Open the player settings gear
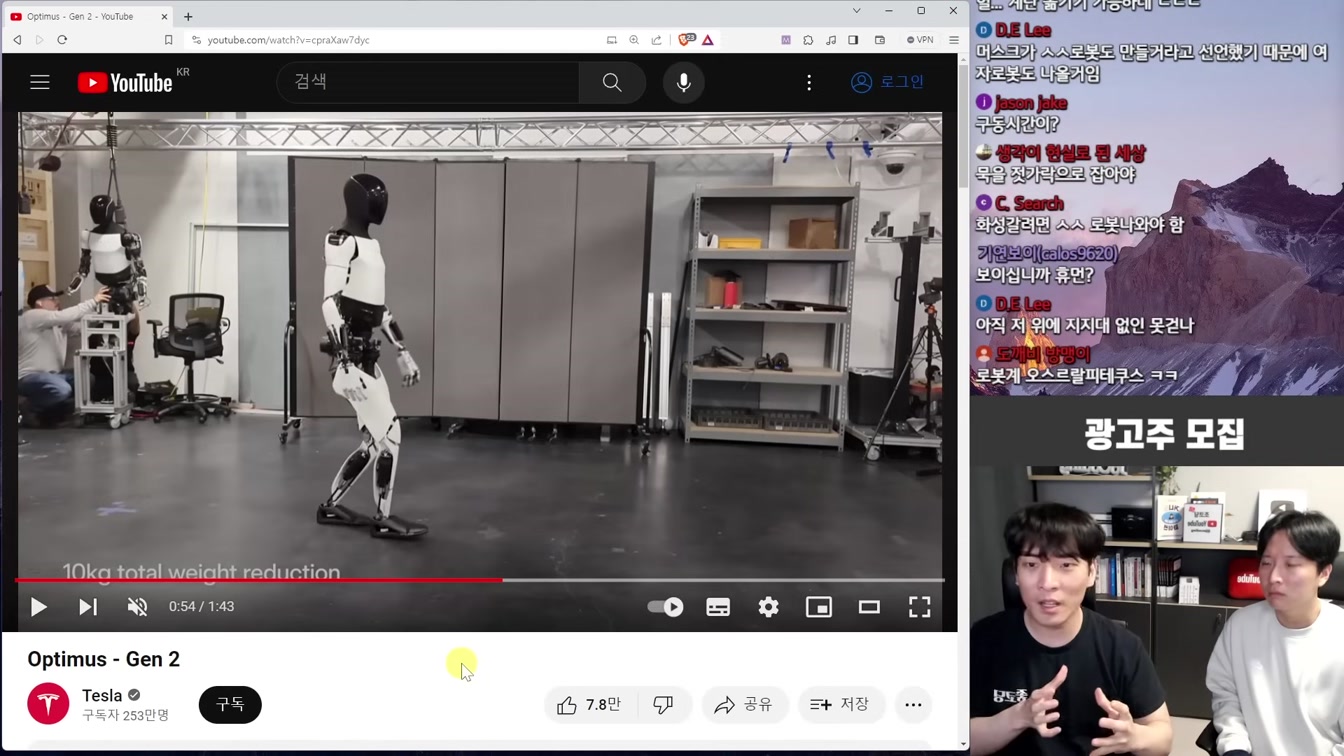1344x756 pixels. click(768, 607)
